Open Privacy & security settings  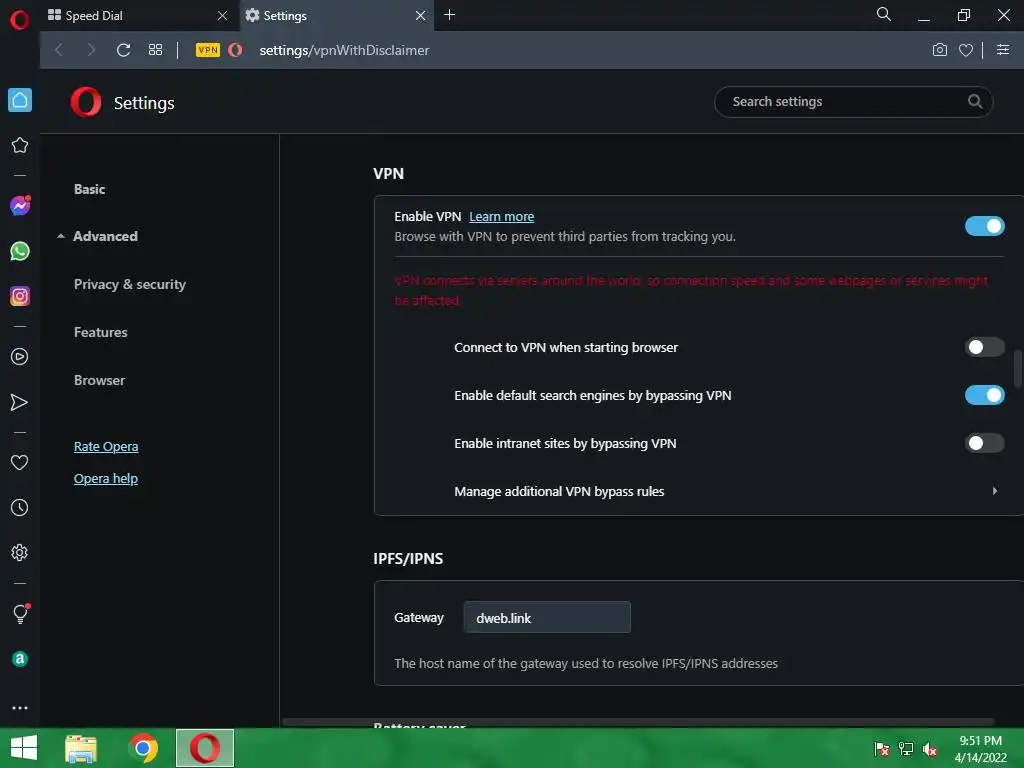pos(130,284)
